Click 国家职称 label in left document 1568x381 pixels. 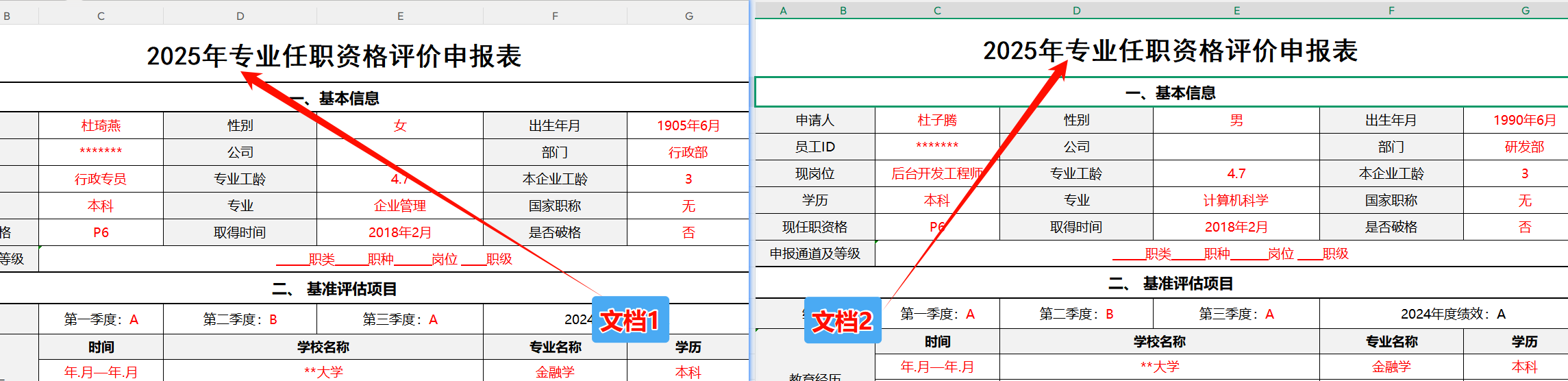click(555, 206)
